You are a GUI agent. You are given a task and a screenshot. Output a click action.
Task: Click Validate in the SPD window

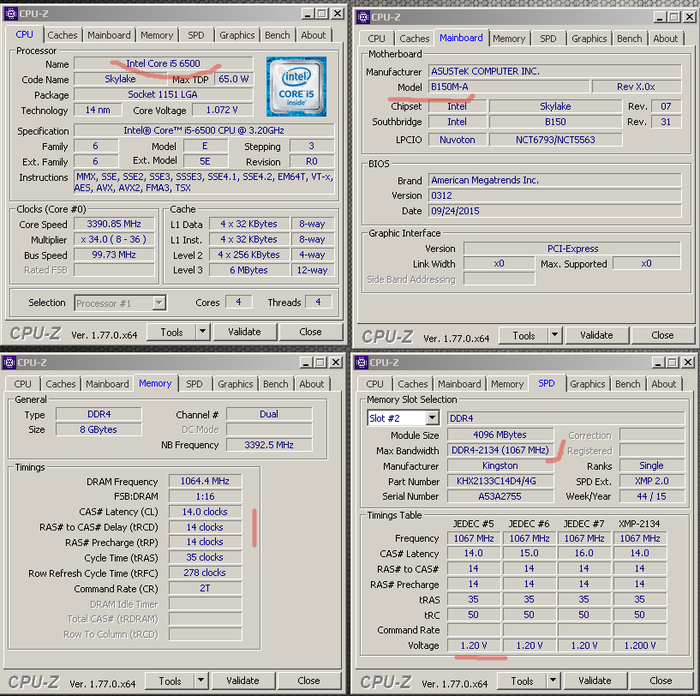click(595, 681)
